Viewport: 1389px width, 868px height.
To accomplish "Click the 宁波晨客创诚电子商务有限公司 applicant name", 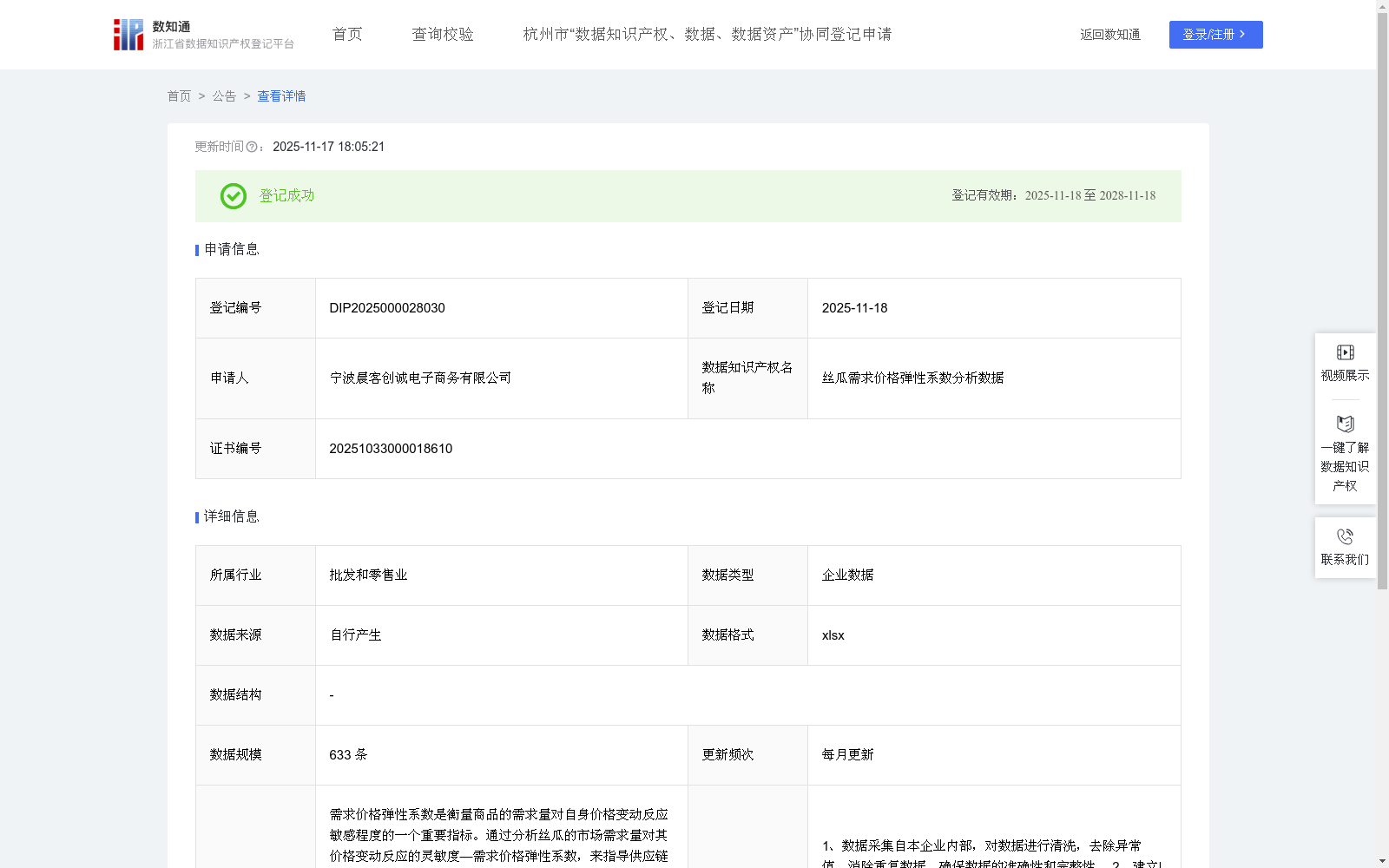I will click(x=420, y=378).
